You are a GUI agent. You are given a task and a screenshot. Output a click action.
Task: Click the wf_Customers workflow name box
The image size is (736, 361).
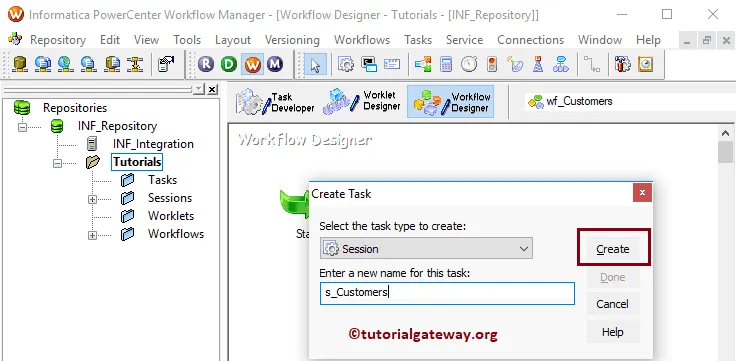coord(630,101)
